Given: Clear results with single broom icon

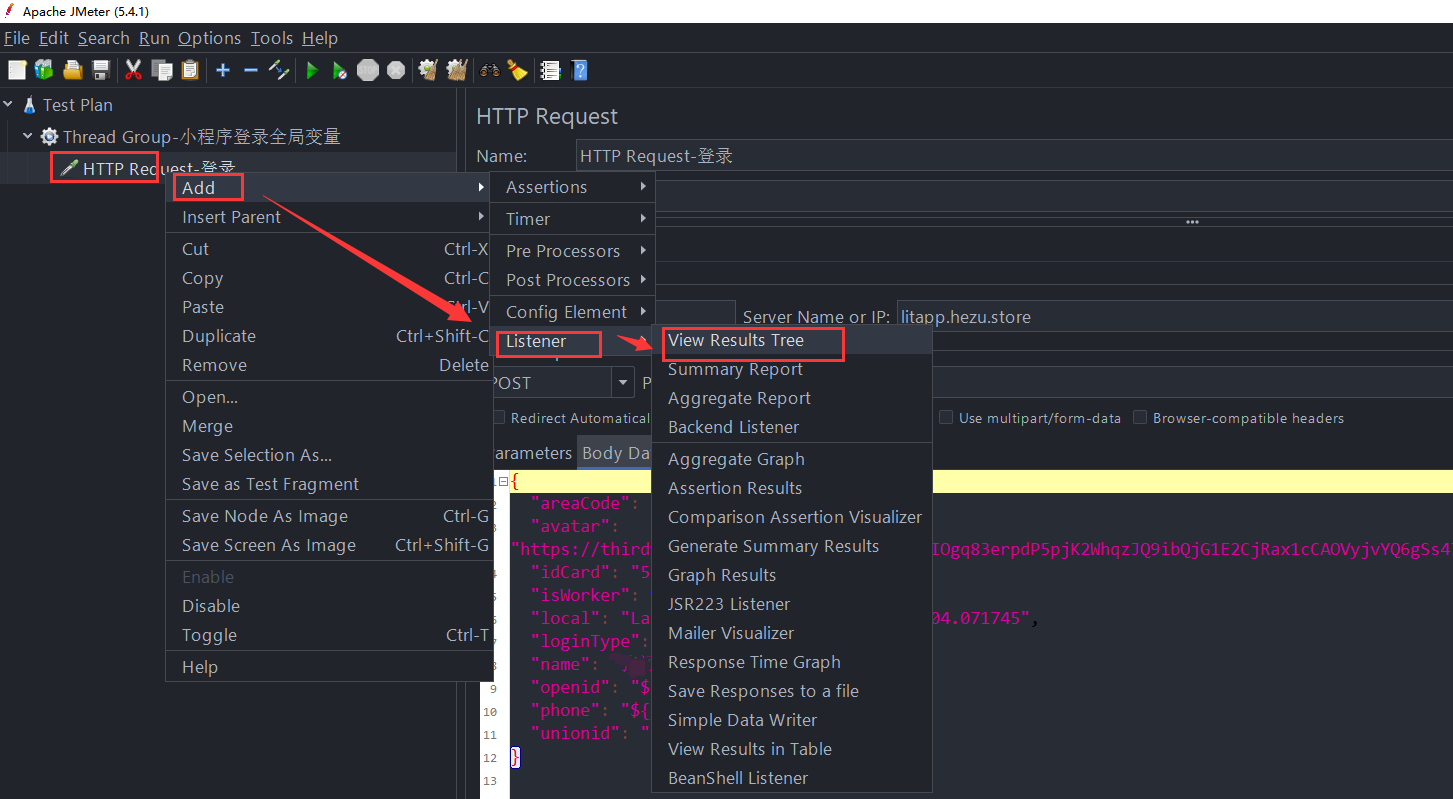Looking at the screenshot, I should click(x=428, y=70).
